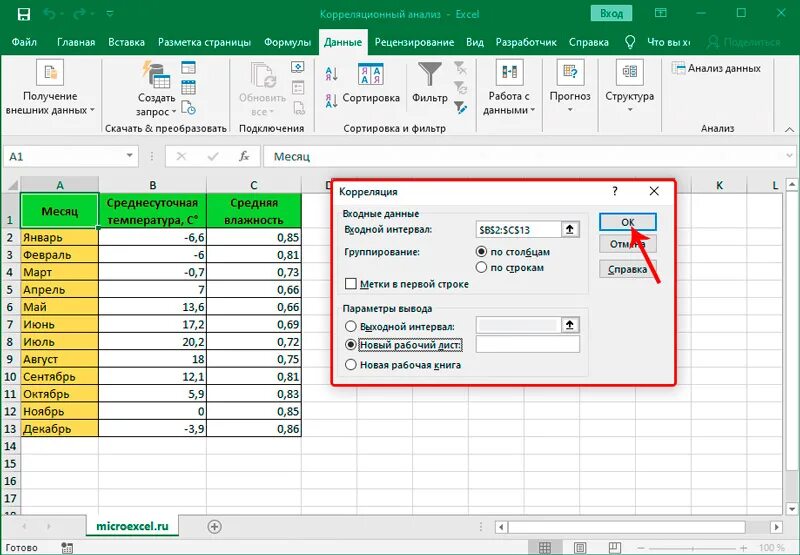Switch to the Главная tab
Screen dimensions: 800x555
click(76, 42)
